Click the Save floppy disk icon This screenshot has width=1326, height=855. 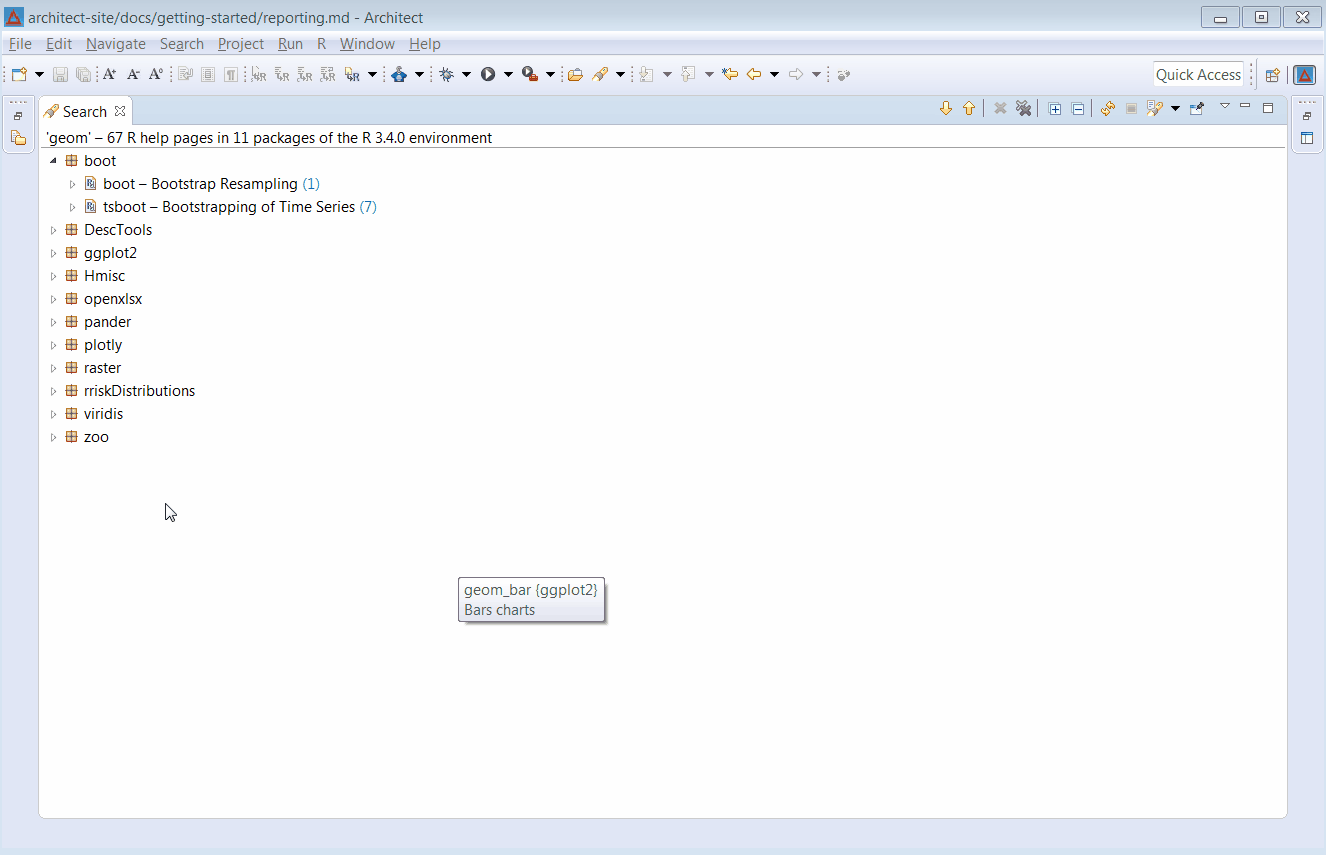tap(60, 74)
